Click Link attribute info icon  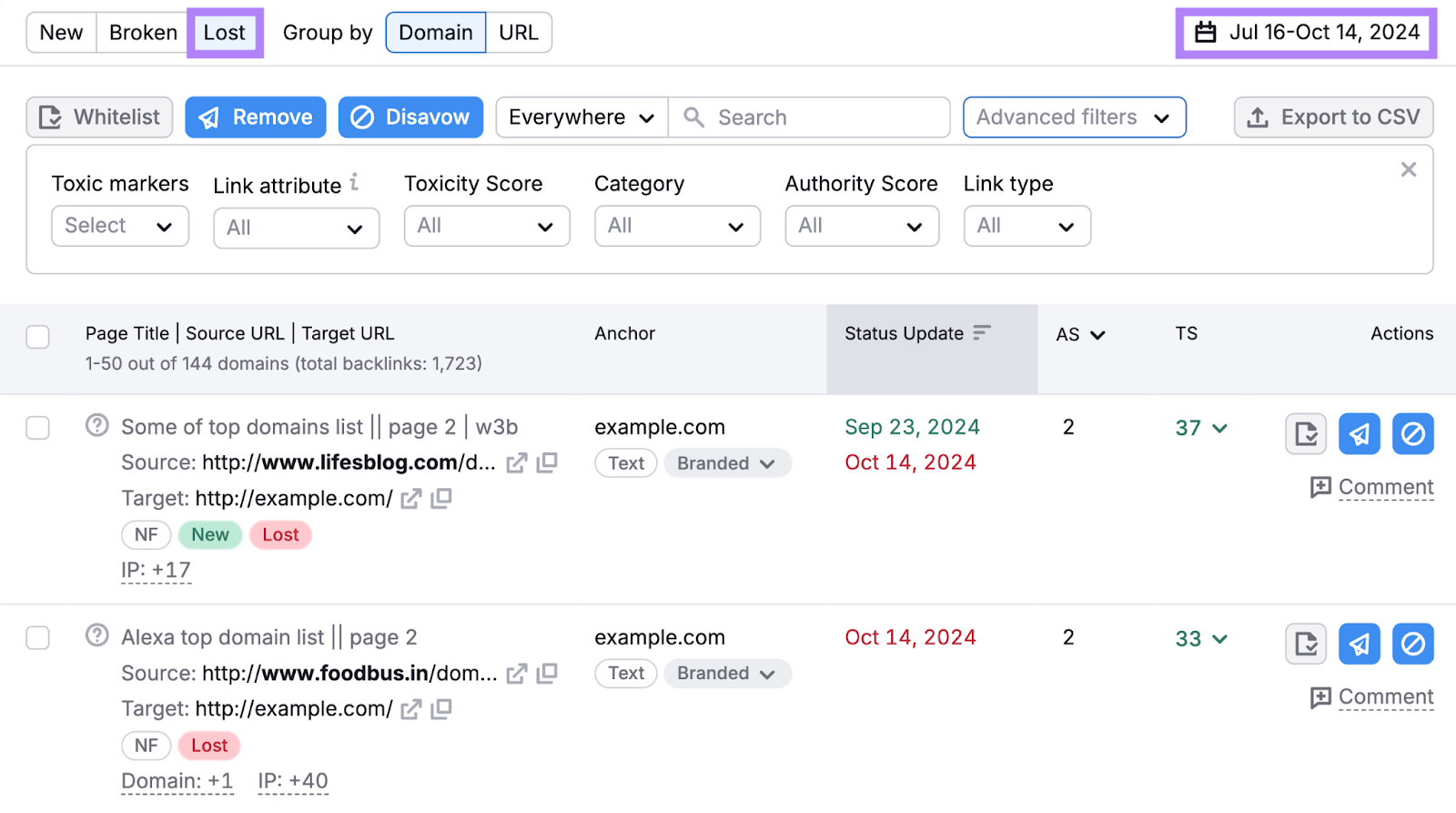tap(354, 183)
